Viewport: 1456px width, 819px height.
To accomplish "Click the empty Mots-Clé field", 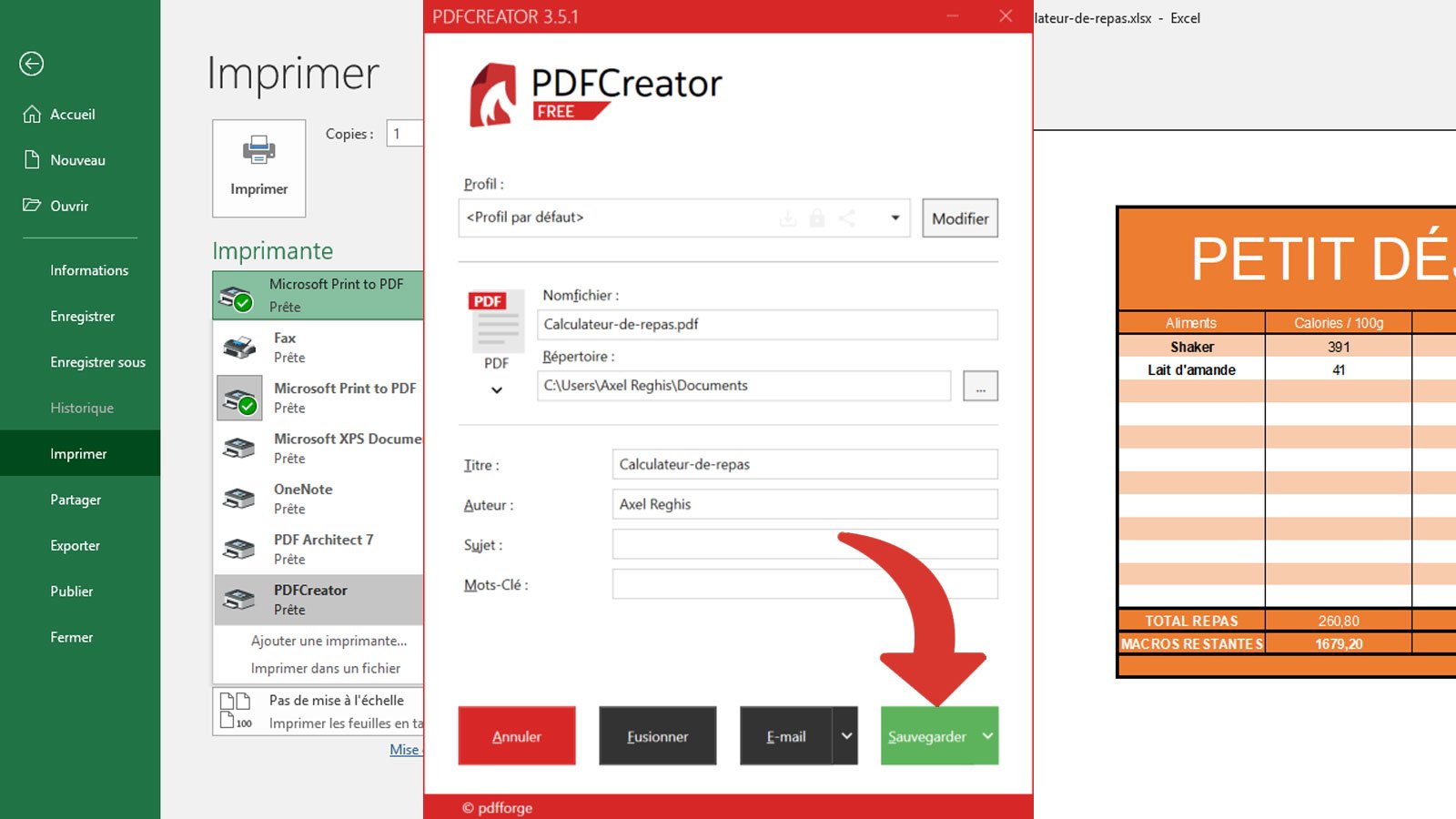I will coord(805,584).
